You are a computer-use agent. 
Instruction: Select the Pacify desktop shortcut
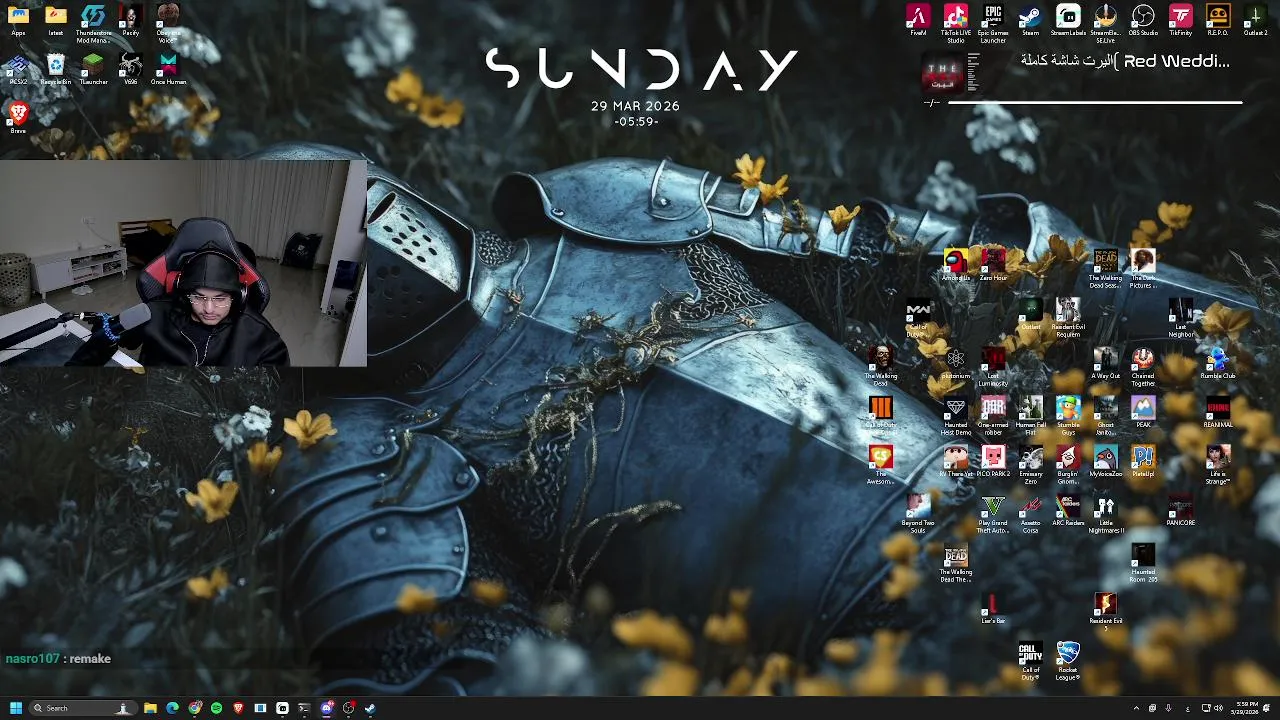click(x=130, y=20)
